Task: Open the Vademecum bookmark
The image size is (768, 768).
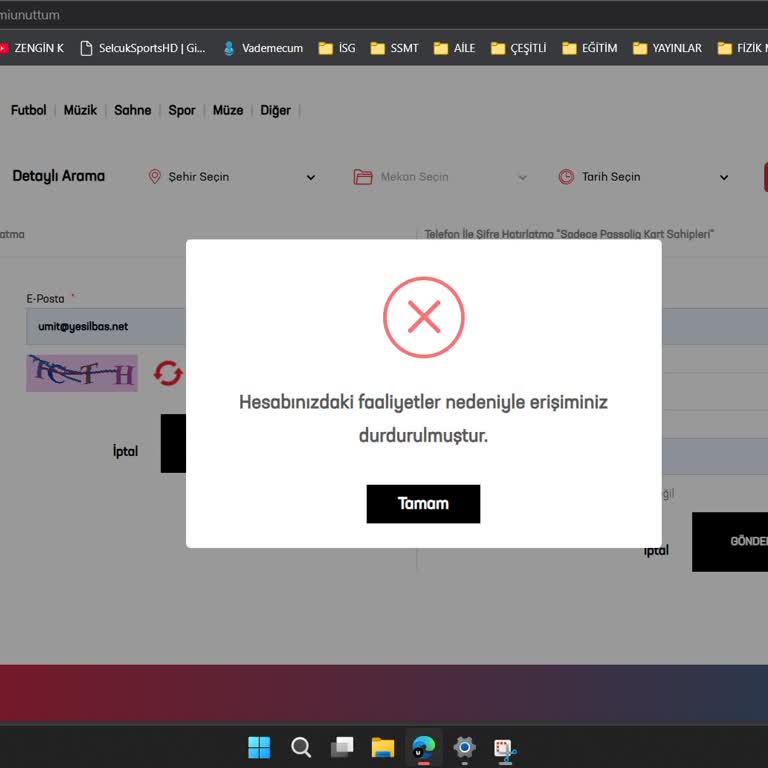Action: (263, 48)
